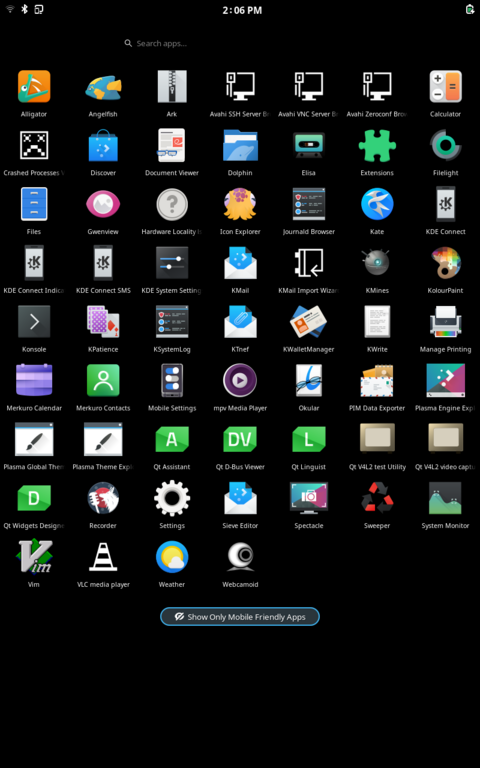480x768 pixels.
Task: Open Spectacle screenshot tool
Action: 309,498
